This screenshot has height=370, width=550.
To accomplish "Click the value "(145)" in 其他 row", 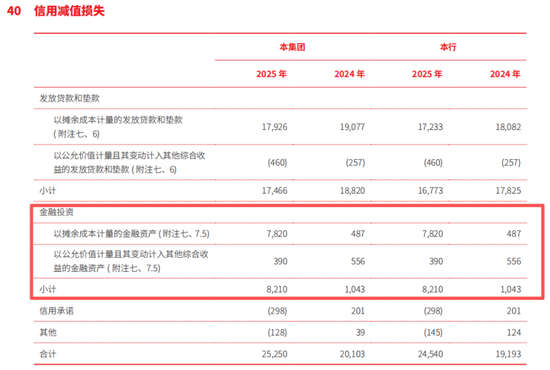I will (433, 332).
